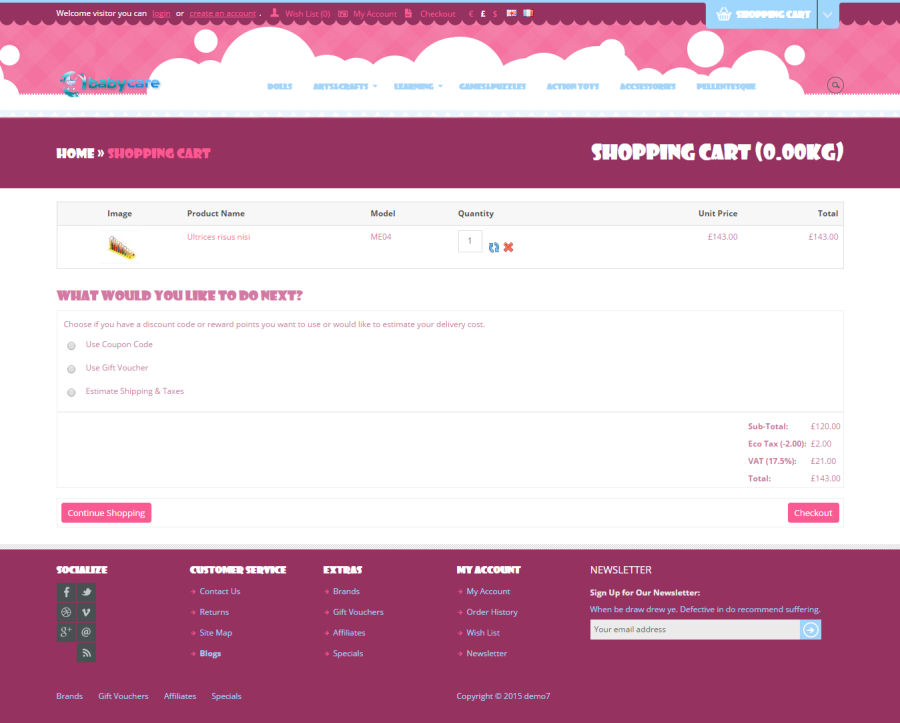Click the Your email address field
This screenshot has width=900, height=723.
tap(695, 629)
